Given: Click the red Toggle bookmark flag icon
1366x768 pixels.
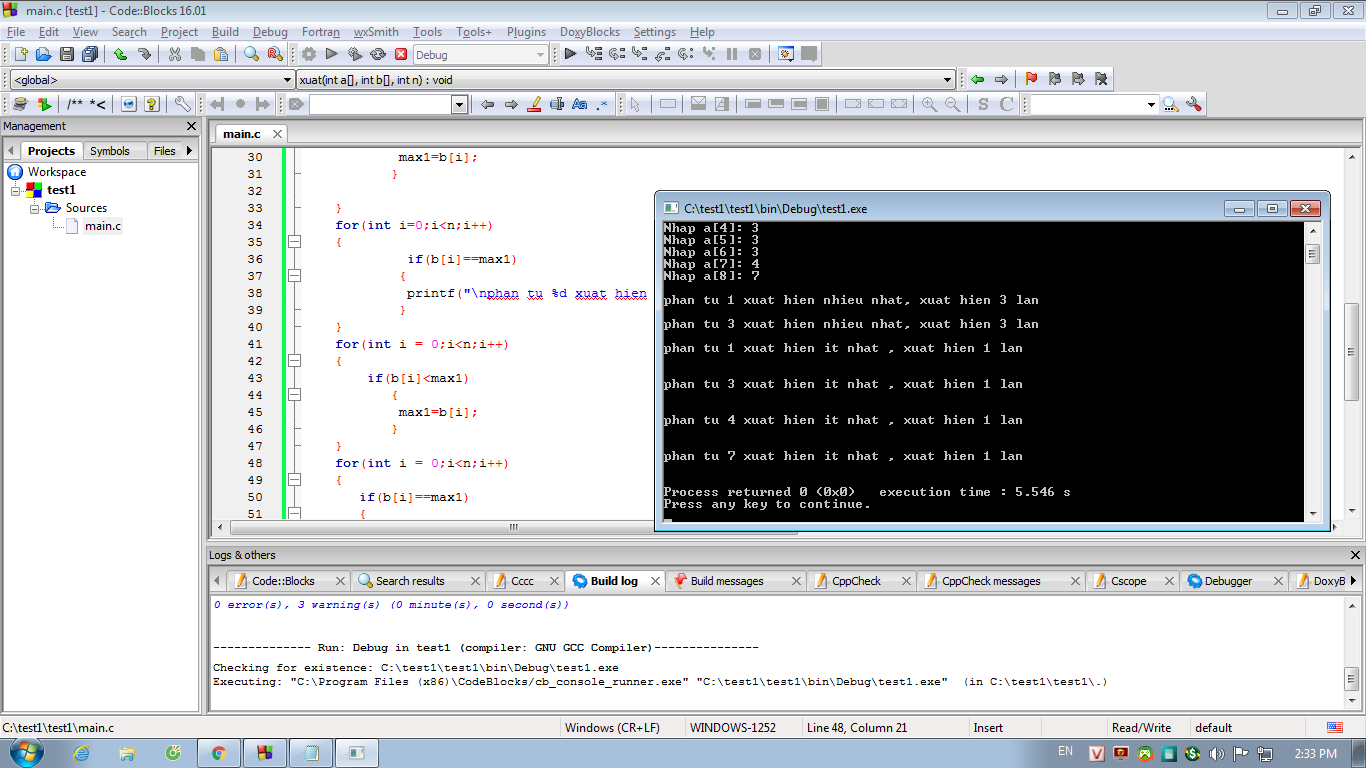Looking at the screenshot, I should coord(1031,79).
